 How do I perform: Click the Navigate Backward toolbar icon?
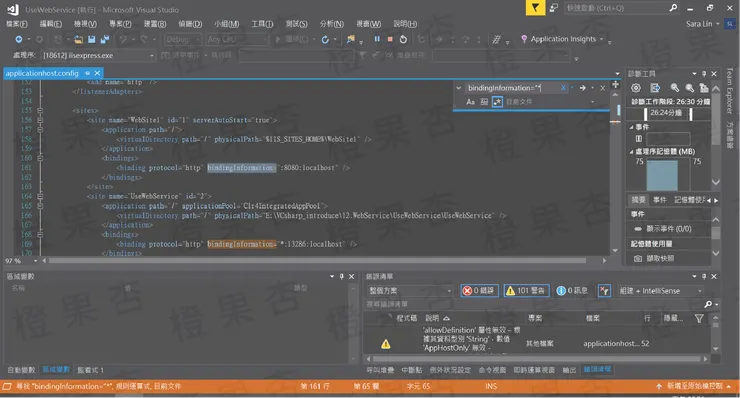click(x=19, y=39)
